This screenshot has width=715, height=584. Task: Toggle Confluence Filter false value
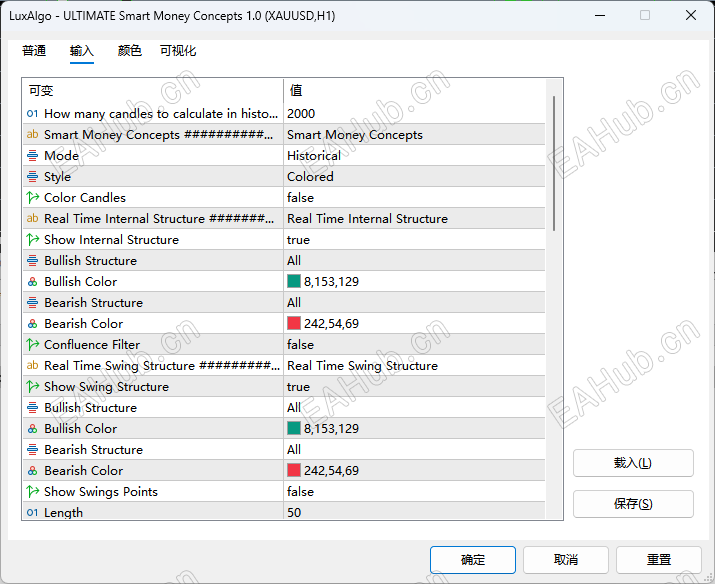point(414,345)
